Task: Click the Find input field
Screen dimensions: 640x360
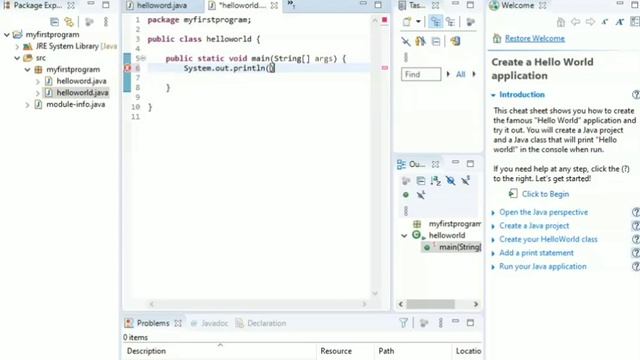Action: pyautogui.click(x=421, y=74)
